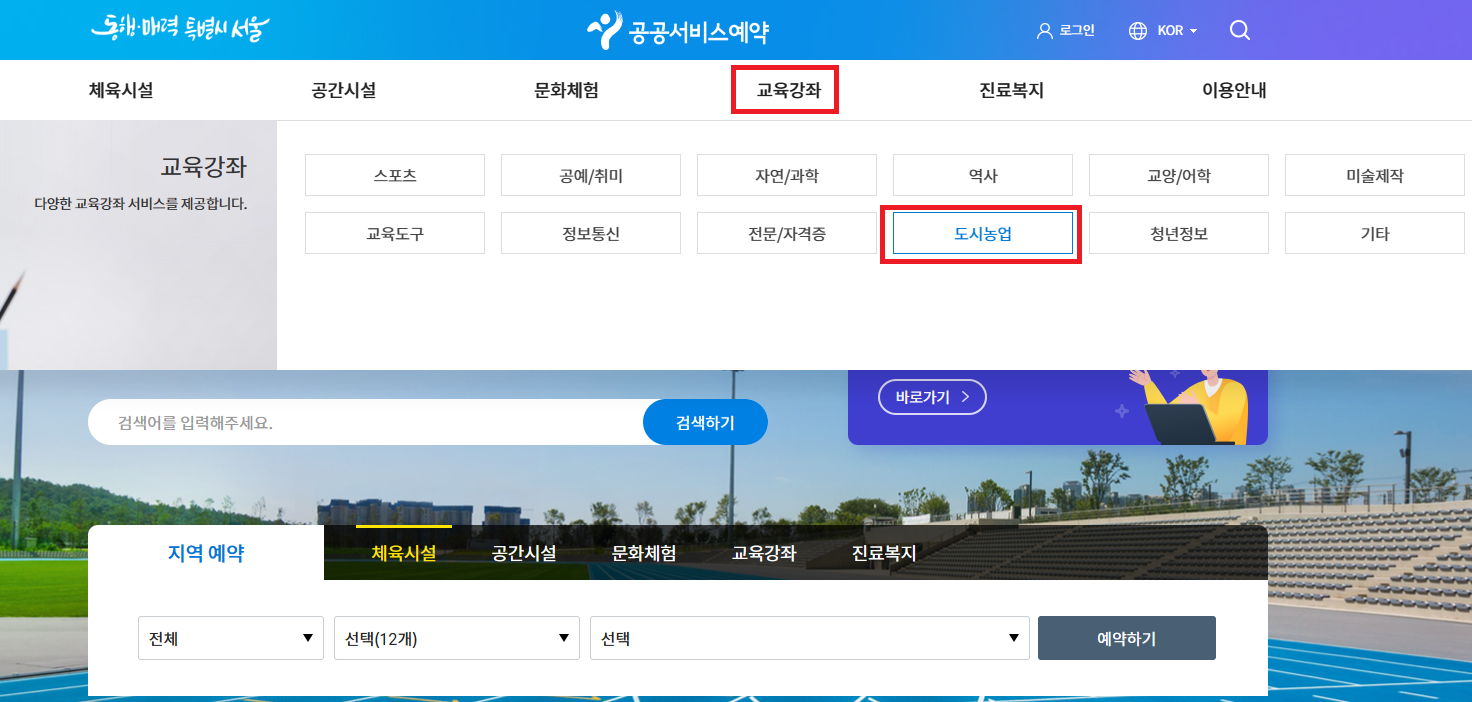Select the 도시농업 category
The height and width of the screenshot is (702, 1472).
pos(982,232)
